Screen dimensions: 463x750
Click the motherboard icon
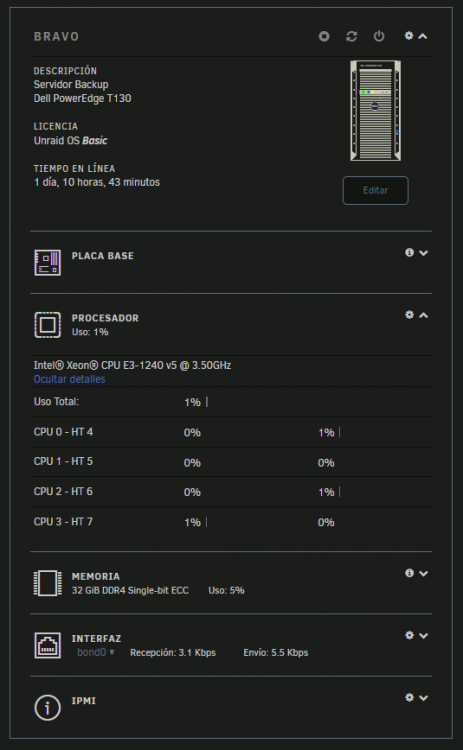coord(47,263)
